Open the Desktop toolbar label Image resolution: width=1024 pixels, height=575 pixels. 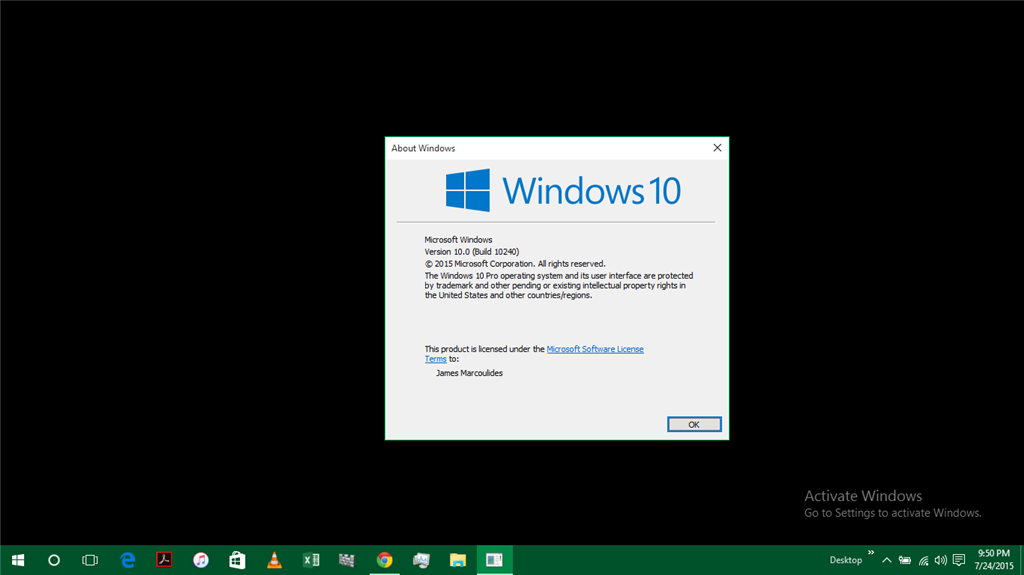coord(845,560)
